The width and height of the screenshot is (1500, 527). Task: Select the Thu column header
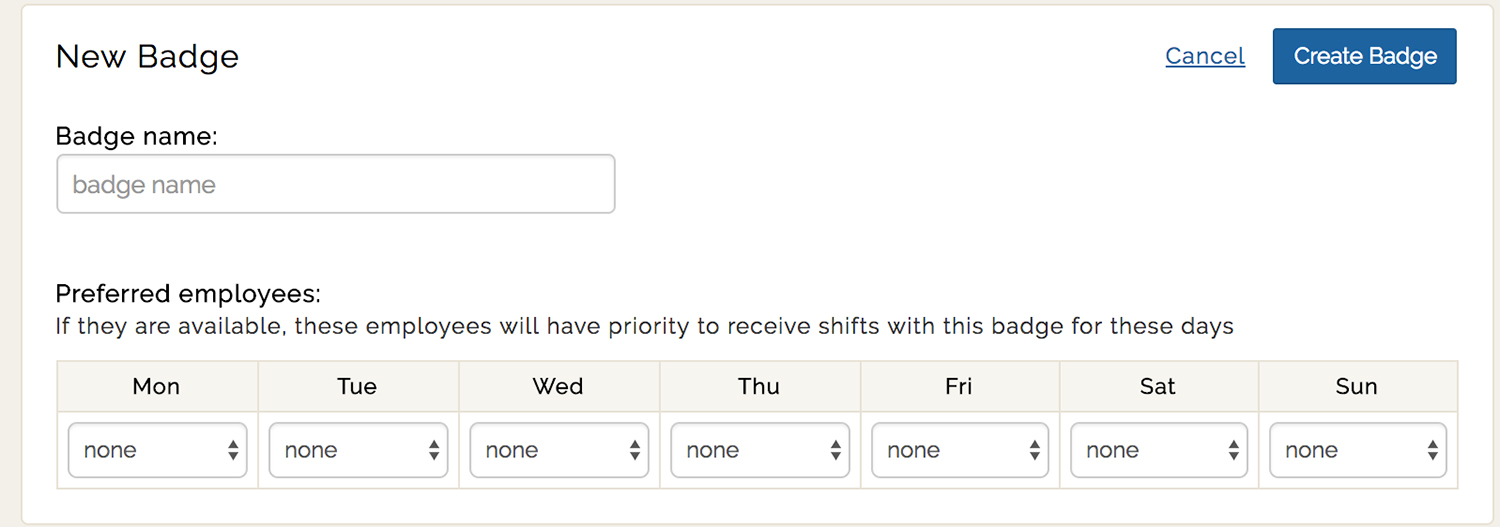point(759,387)
